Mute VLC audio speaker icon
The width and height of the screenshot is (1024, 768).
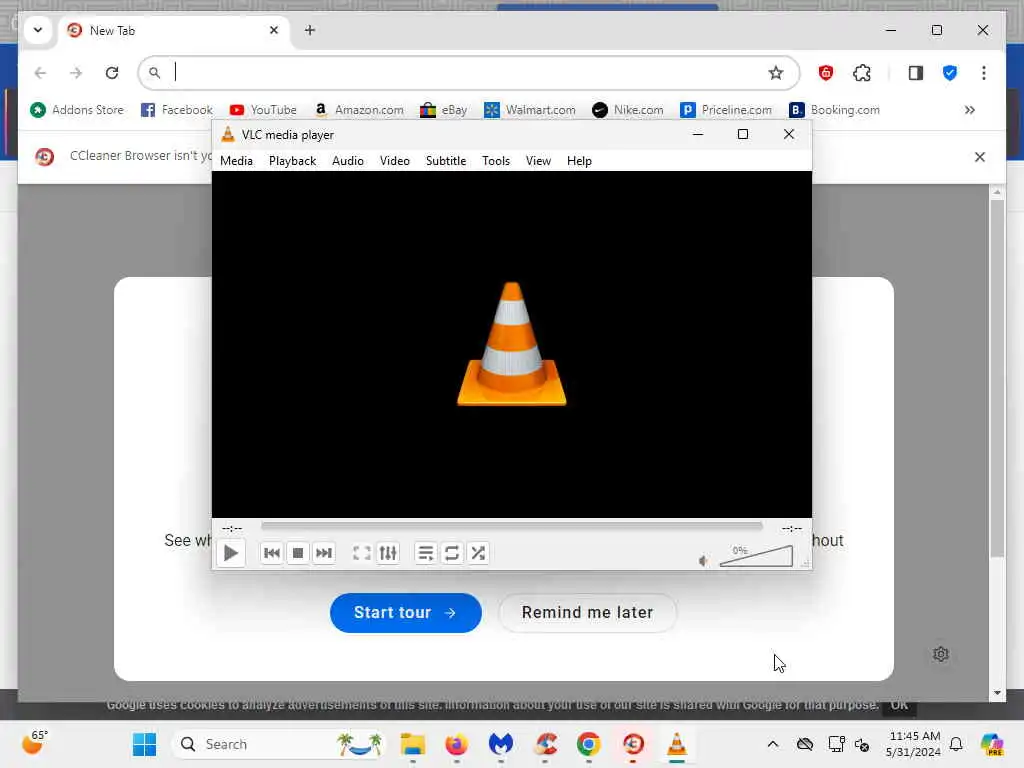(703, 560)
